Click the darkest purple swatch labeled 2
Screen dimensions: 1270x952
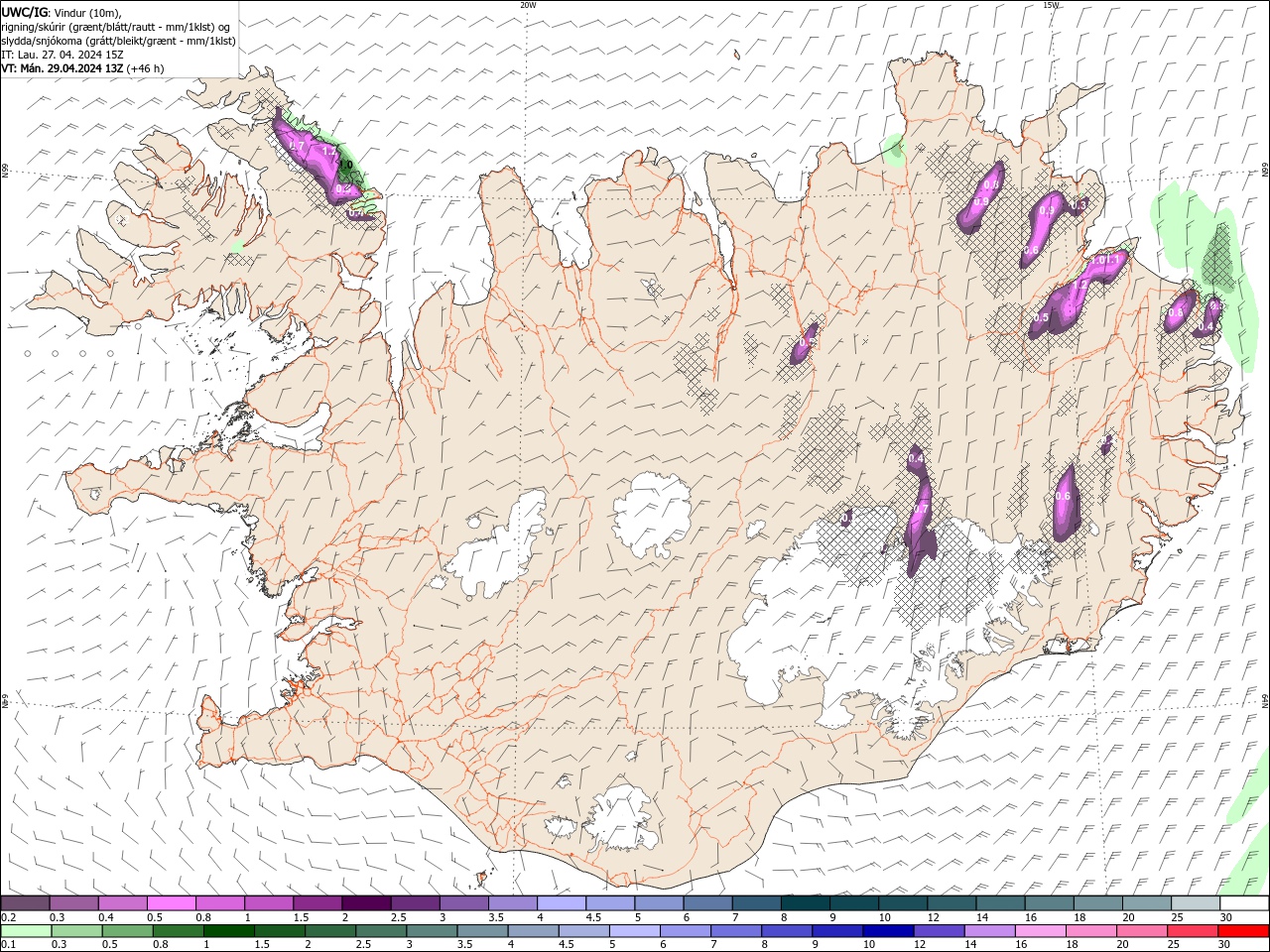click(365, 903)
